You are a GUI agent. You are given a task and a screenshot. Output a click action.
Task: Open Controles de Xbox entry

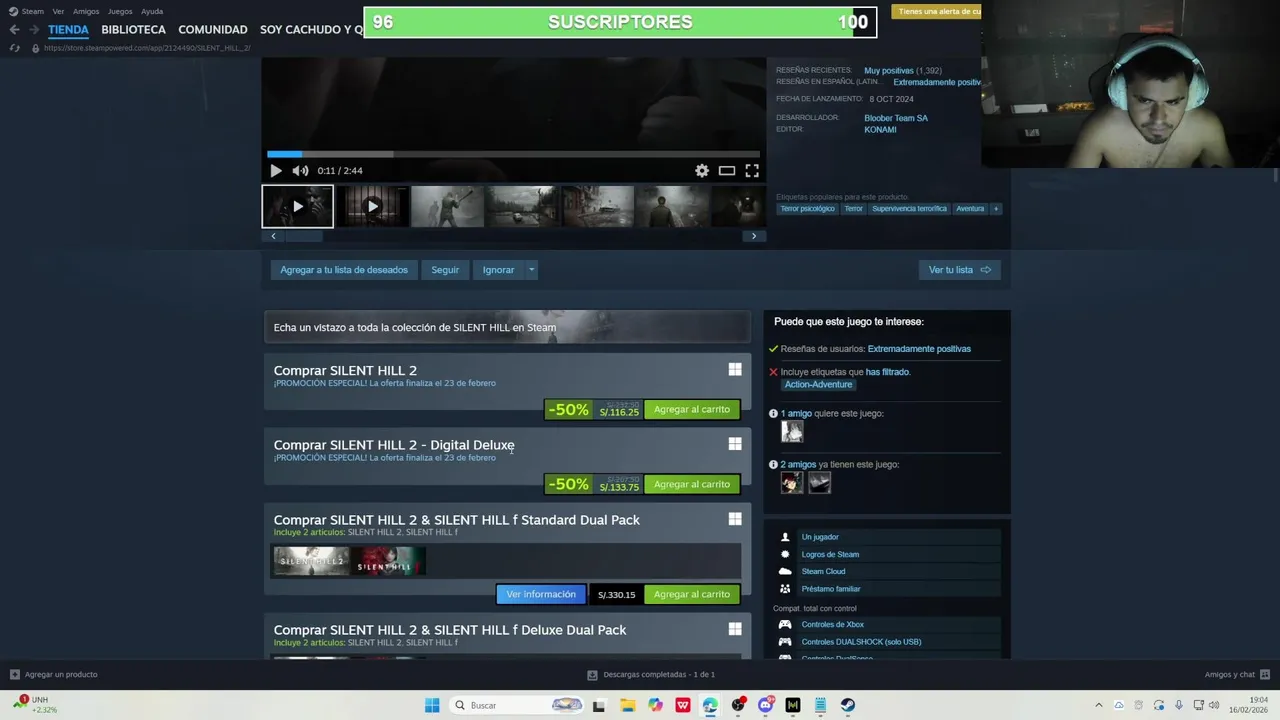pyautogui.click(x=888, y=624)
